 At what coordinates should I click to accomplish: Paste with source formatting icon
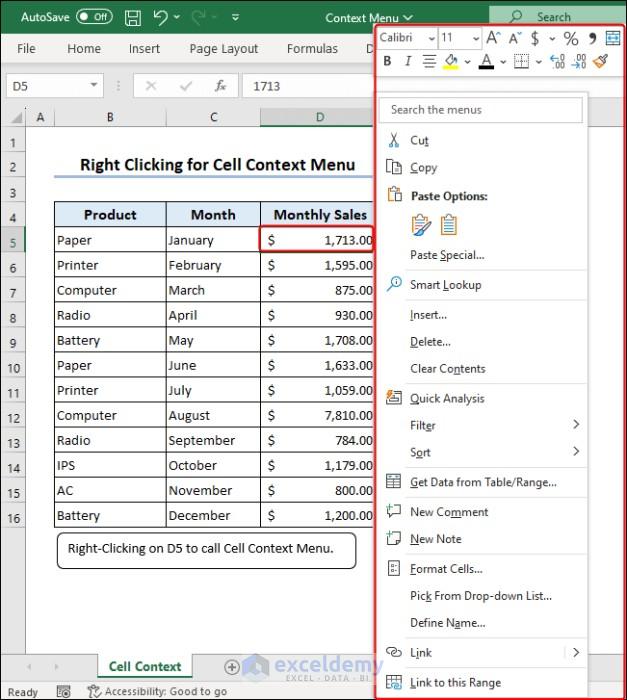421,225
